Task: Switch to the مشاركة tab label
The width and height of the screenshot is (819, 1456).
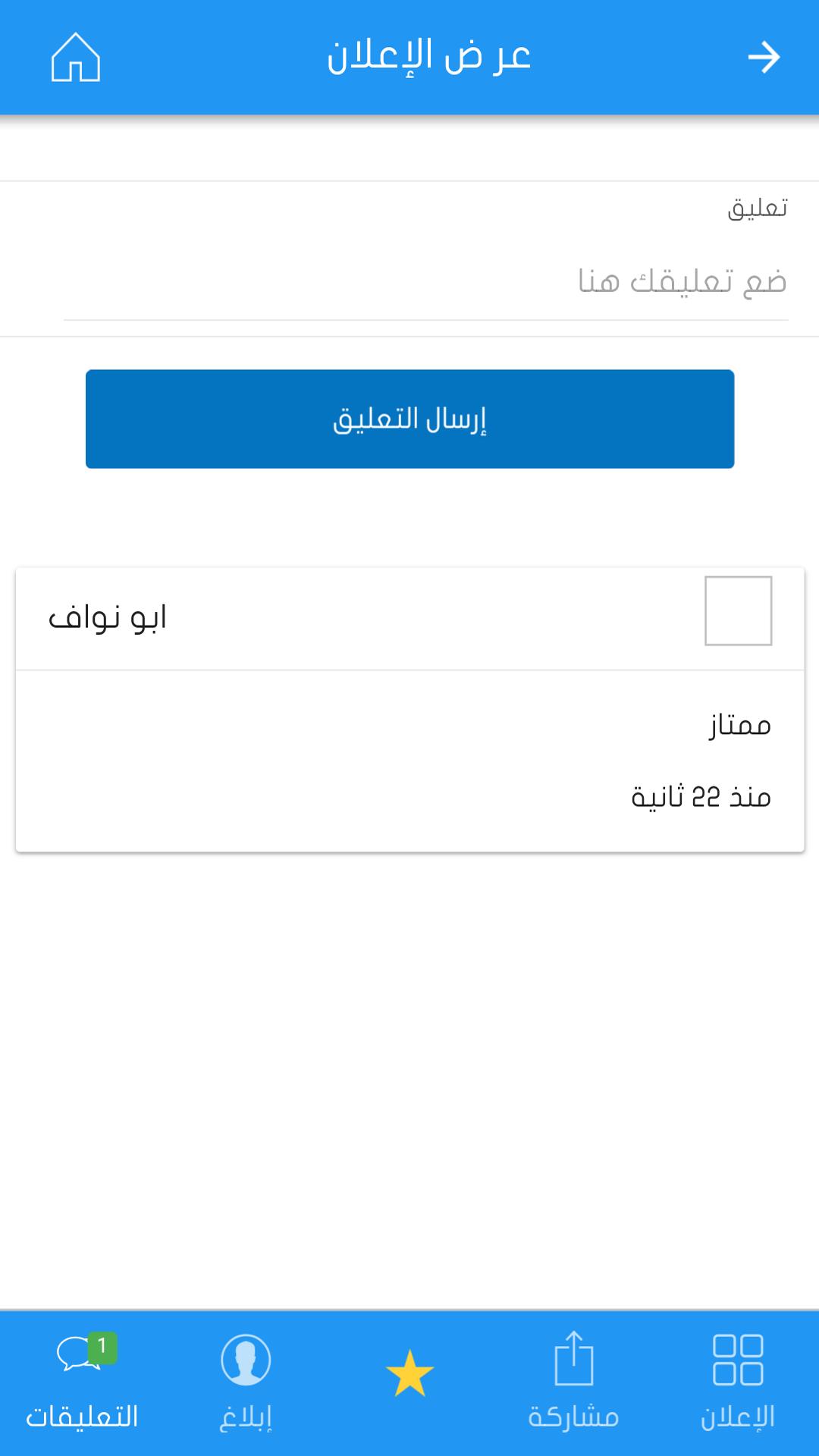Action: 574,1417
